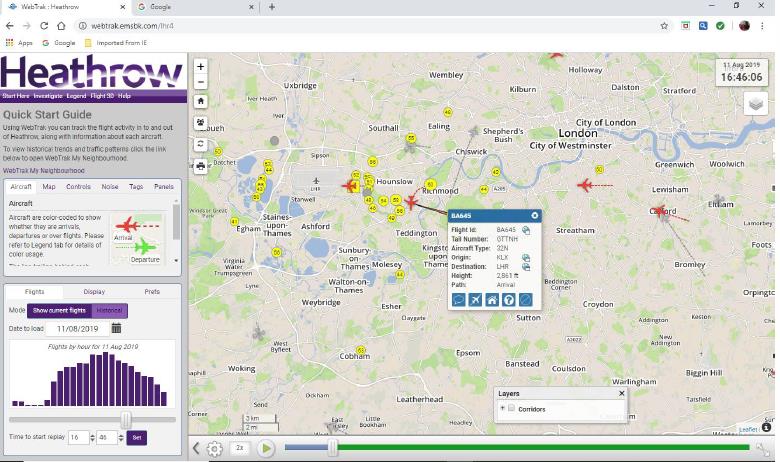Zoom in on the map with plus button

coord(200,67)
